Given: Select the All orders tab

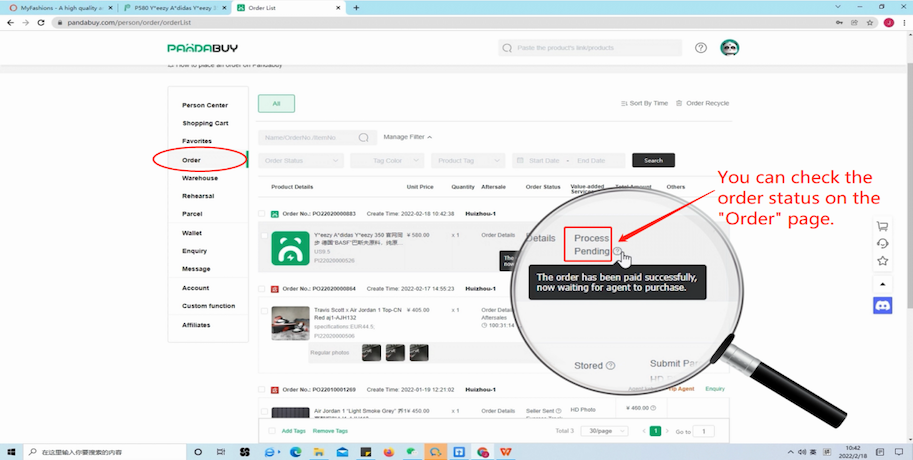Looking at the screenshot, I should (x=277, y=104).
